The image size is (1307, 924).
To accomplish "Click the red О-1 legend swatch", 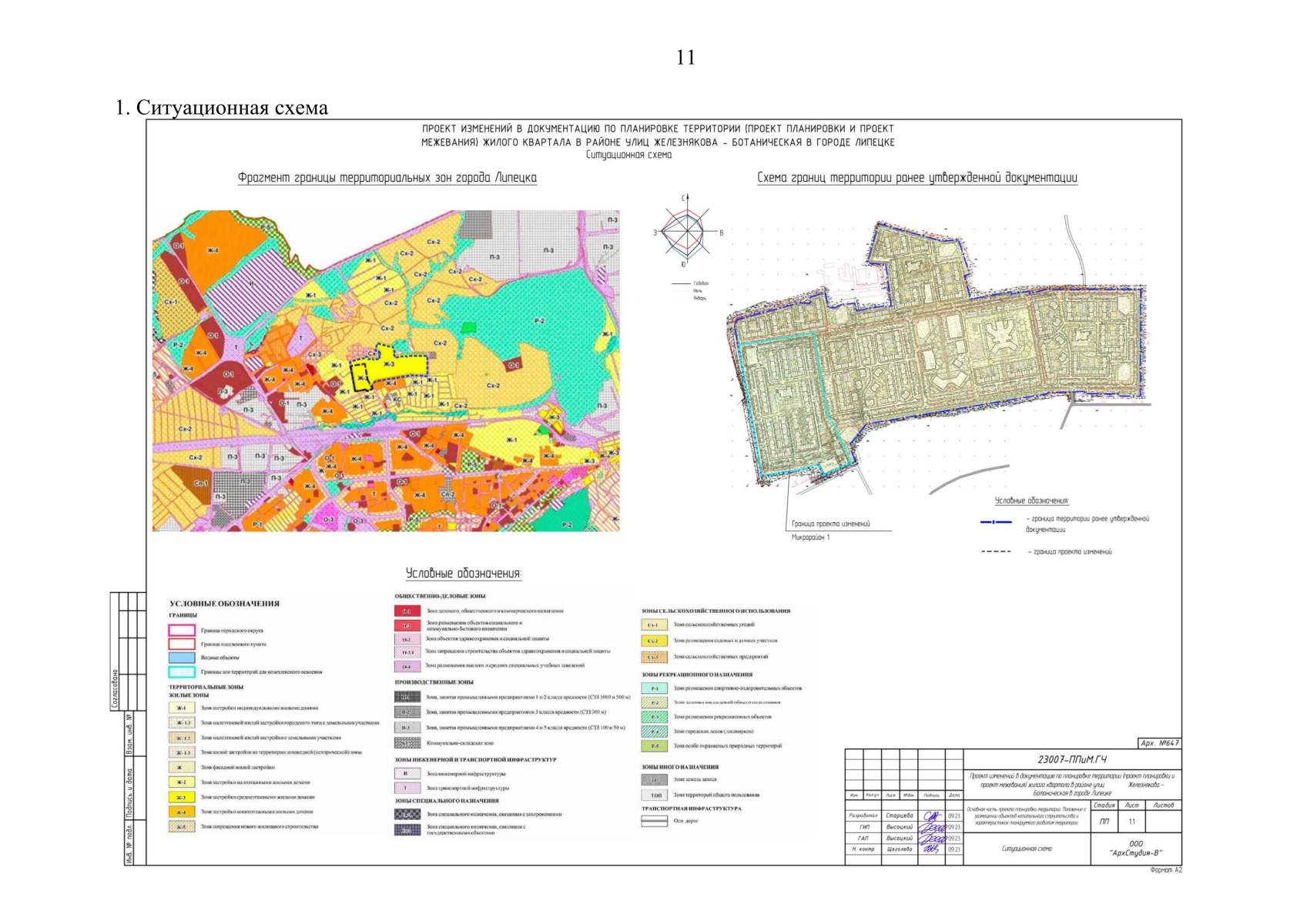I will [x=407, y=611].
